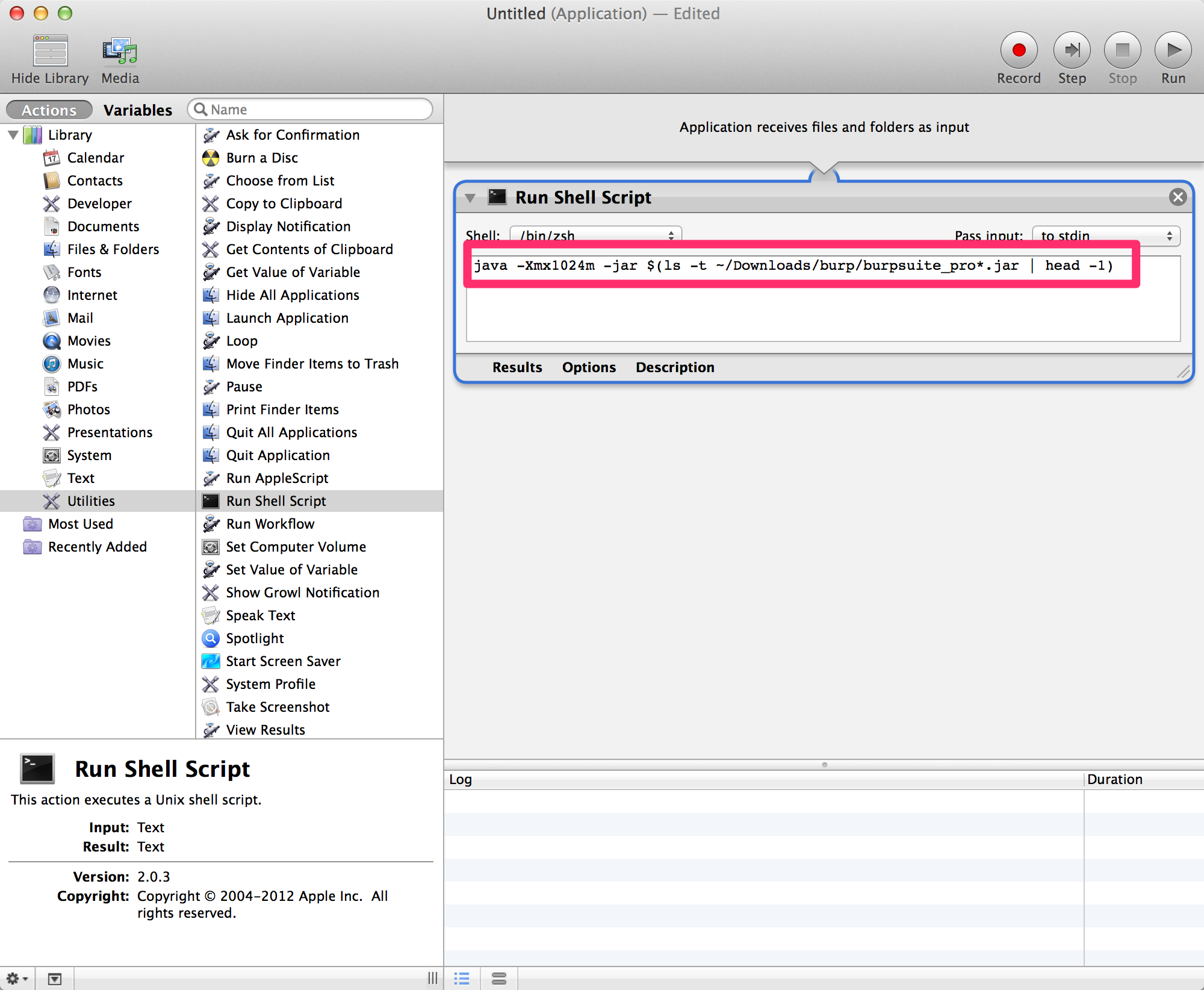Screen dimensions: 1204x990
Task: Choose the Take Screenshot action
Action: (278, 707)
